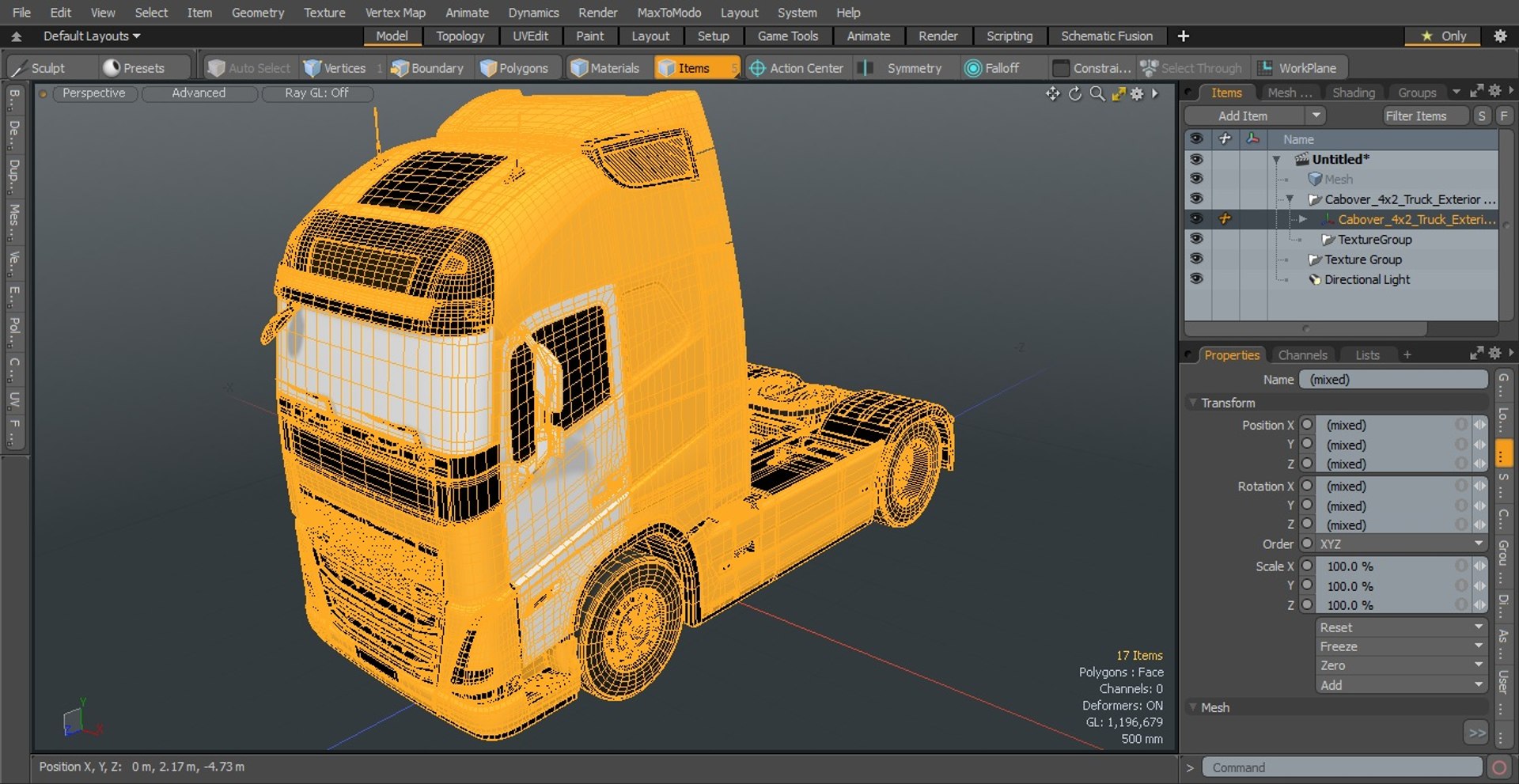
Task: Open the Default Layouts dropdown
Action: (x=91, y=36)
